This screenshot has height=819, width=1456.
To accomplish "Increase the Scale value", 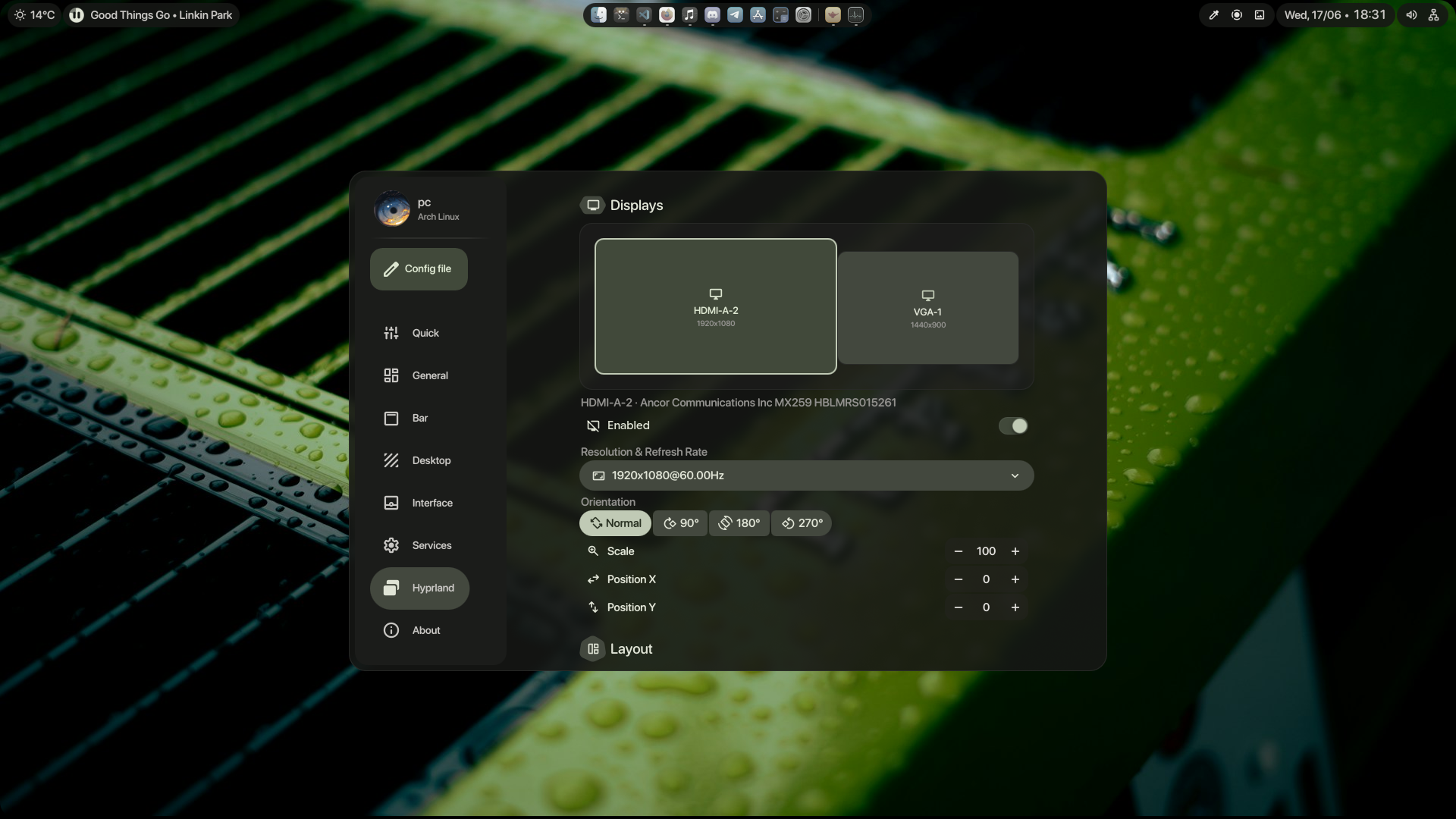I will [x=1015, y=551].
